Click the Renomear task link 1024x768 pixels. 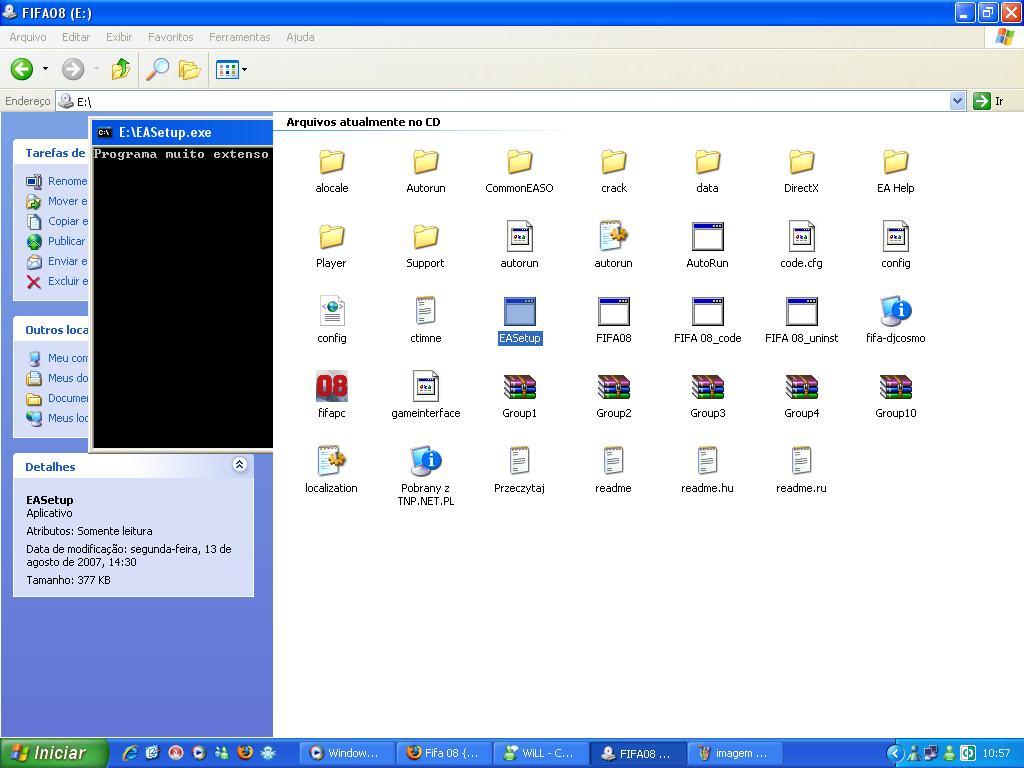click(57, 181)
